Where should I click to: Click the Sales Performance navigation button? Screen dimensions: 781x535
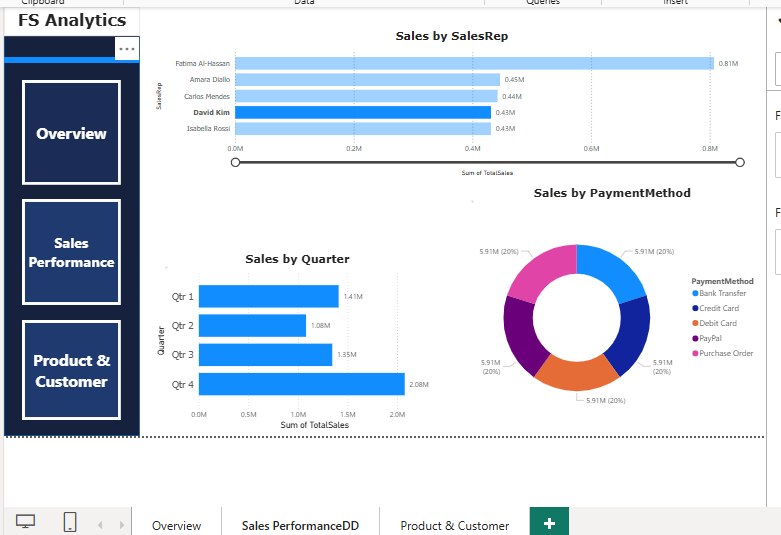[x=71, y=252]
